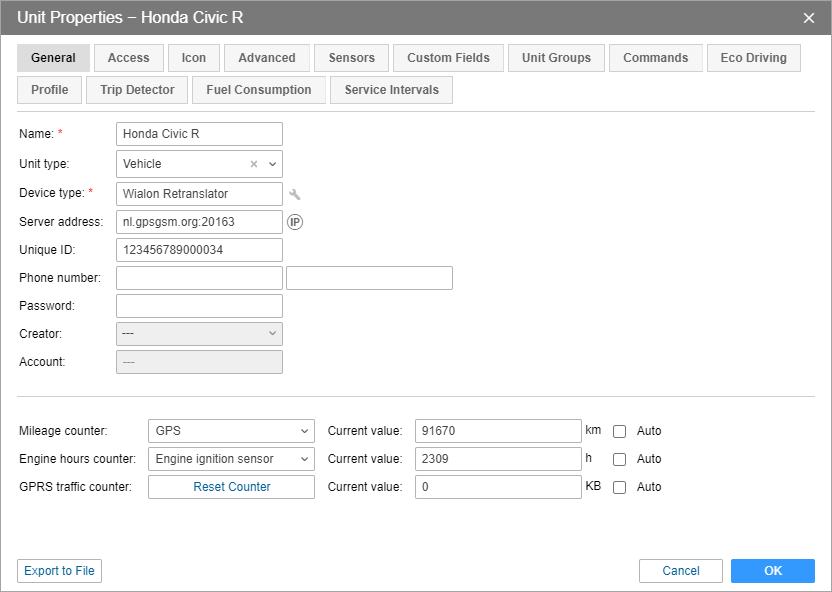
Task: Close the Unit Properties dialog with X
Action: click(809, 17)
